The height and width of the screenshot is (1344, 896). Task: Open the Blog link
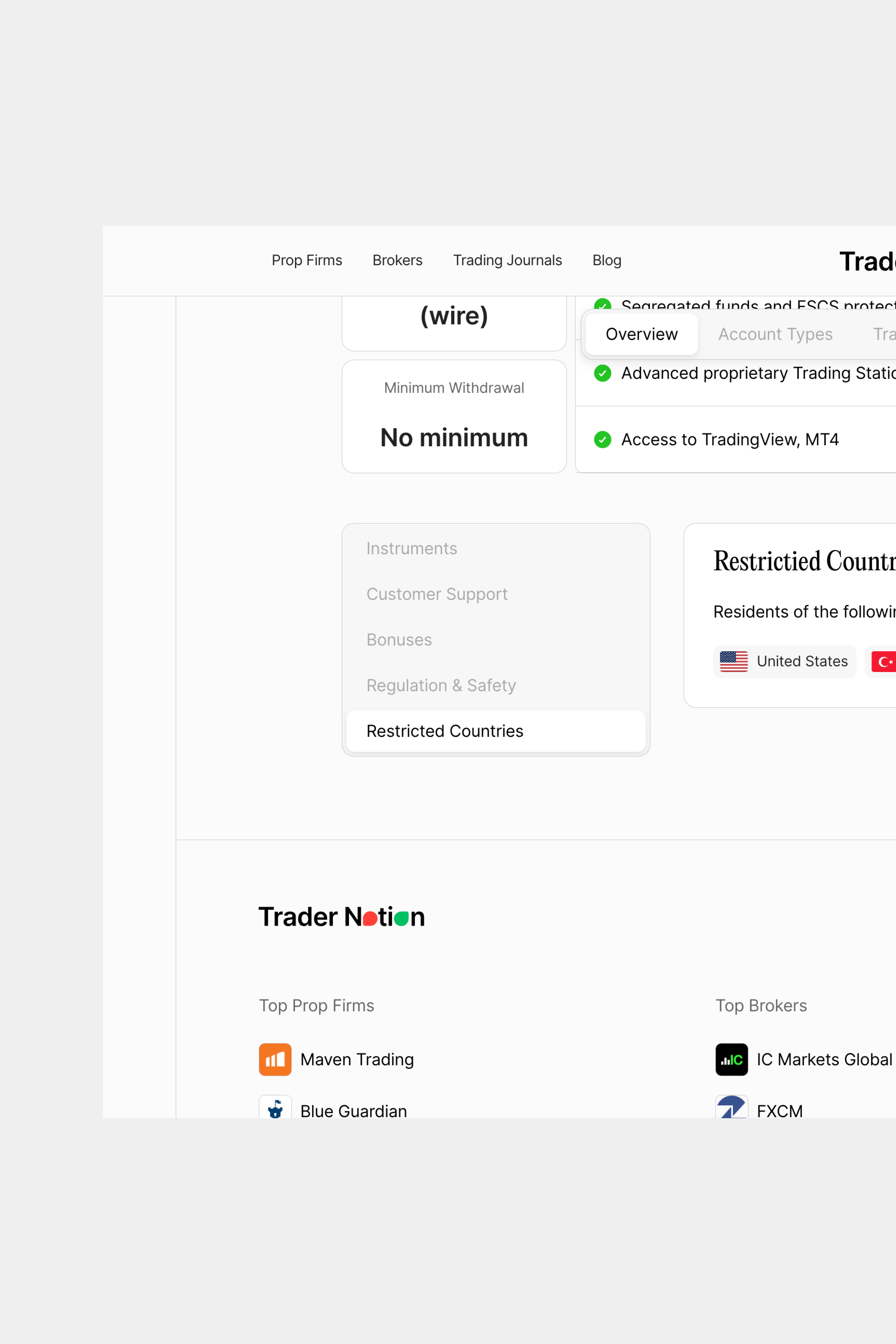[x=607, y=261]
